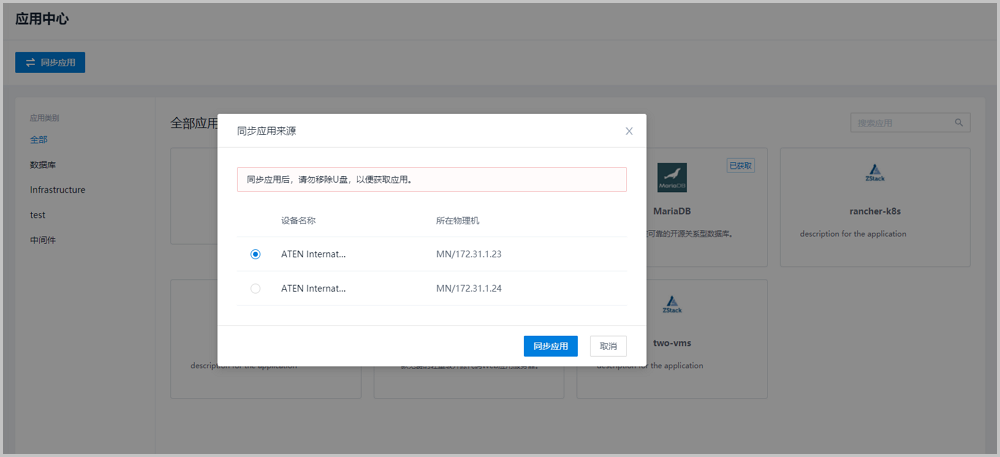Click the blue 同步应用 confirm button in dialog
The image size is (1000, 457).
[x=550, y=346]
